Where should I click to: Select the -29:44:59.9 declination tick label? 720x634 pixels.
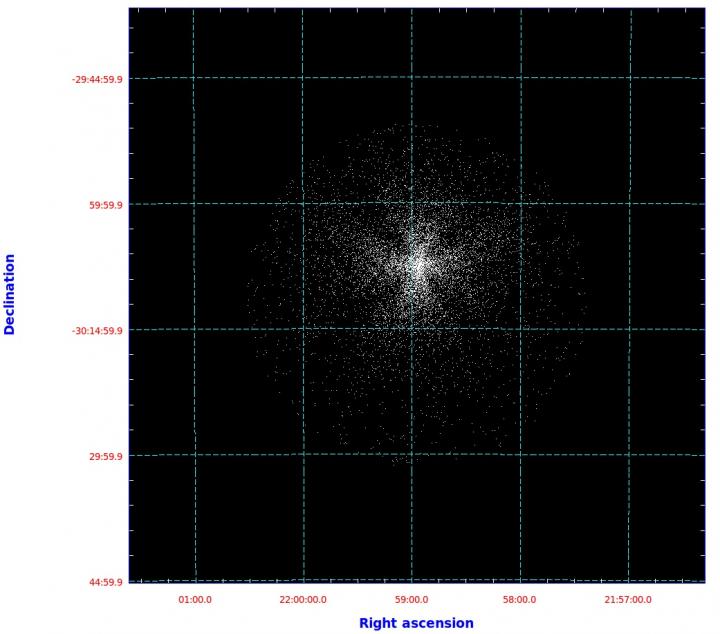pos(97,79)
